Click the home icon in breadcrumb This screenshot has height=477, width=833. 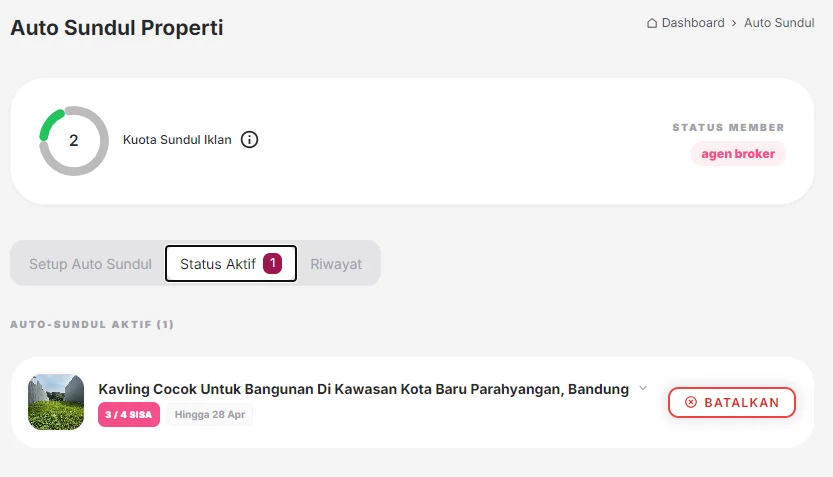(x=652, y=23)
